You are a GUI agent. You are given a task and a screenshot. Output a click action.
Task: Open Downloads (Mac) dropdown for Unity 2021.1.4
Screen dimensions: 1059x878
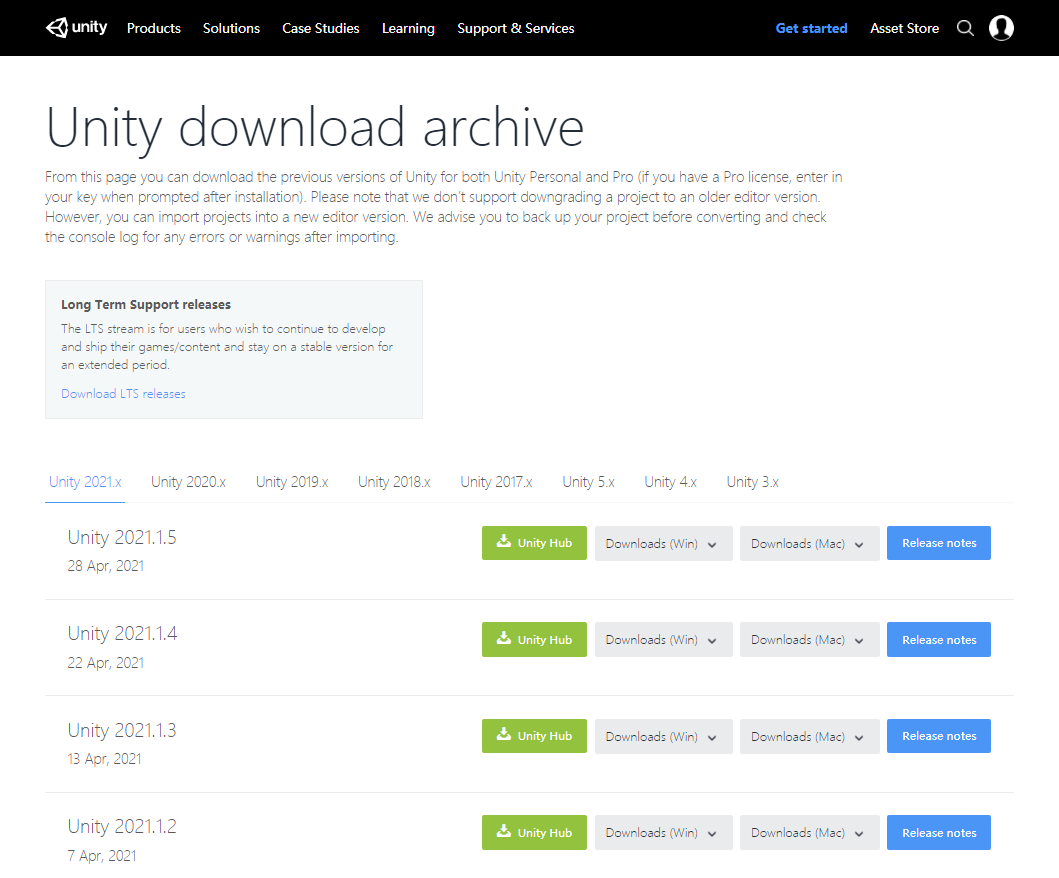(809, 639)
